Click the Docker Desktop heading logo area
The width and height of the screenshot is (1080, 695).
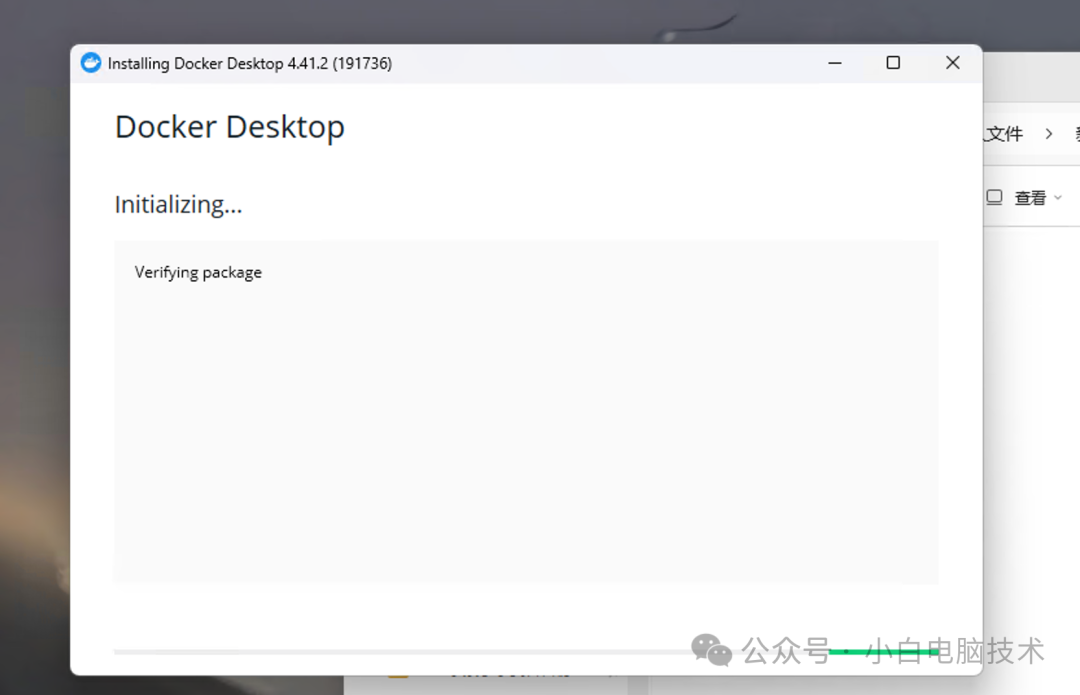pyautogui.click(x=229, y=127)
